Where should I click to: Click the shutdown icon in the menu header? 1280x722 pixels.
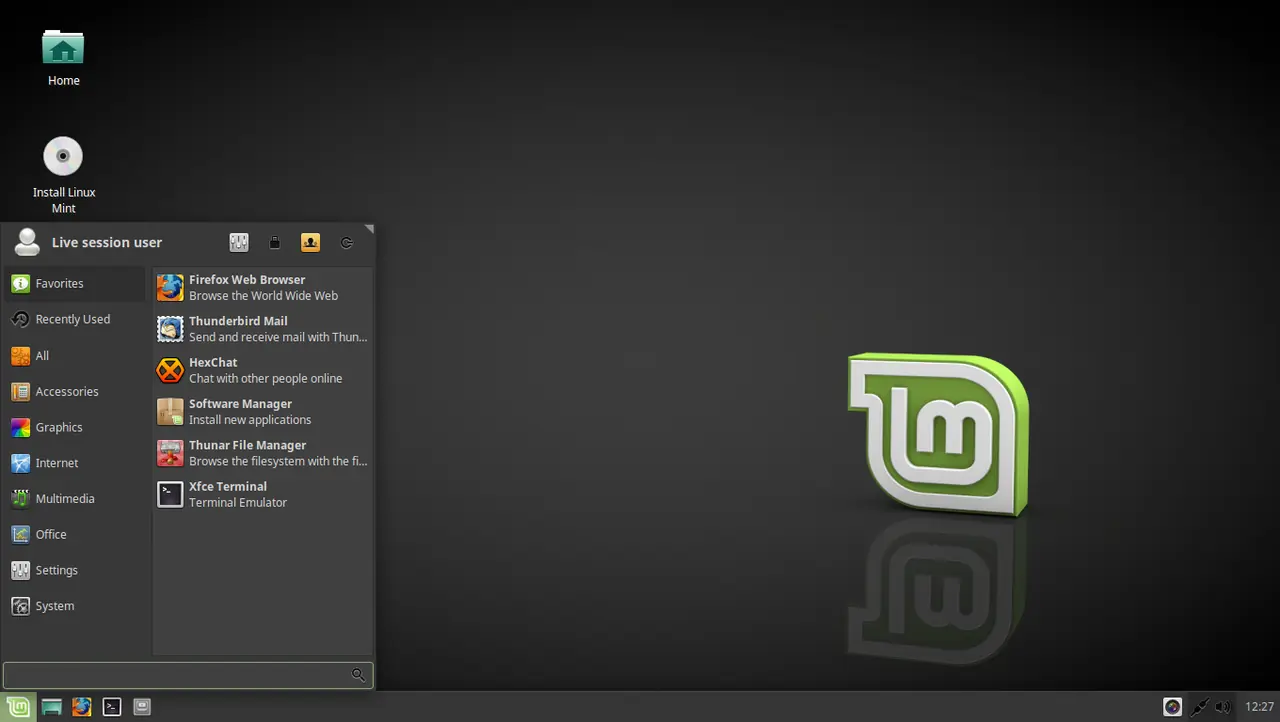[346, 242]
